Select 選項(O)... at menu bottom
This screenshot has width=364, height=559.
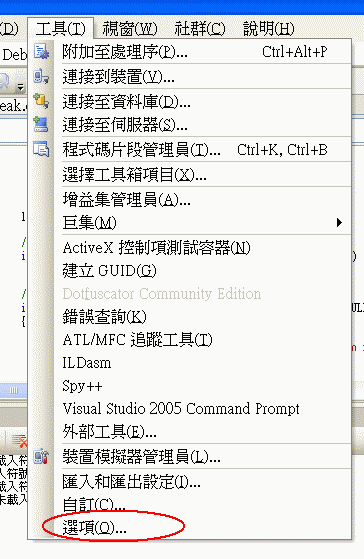point(94,527)
